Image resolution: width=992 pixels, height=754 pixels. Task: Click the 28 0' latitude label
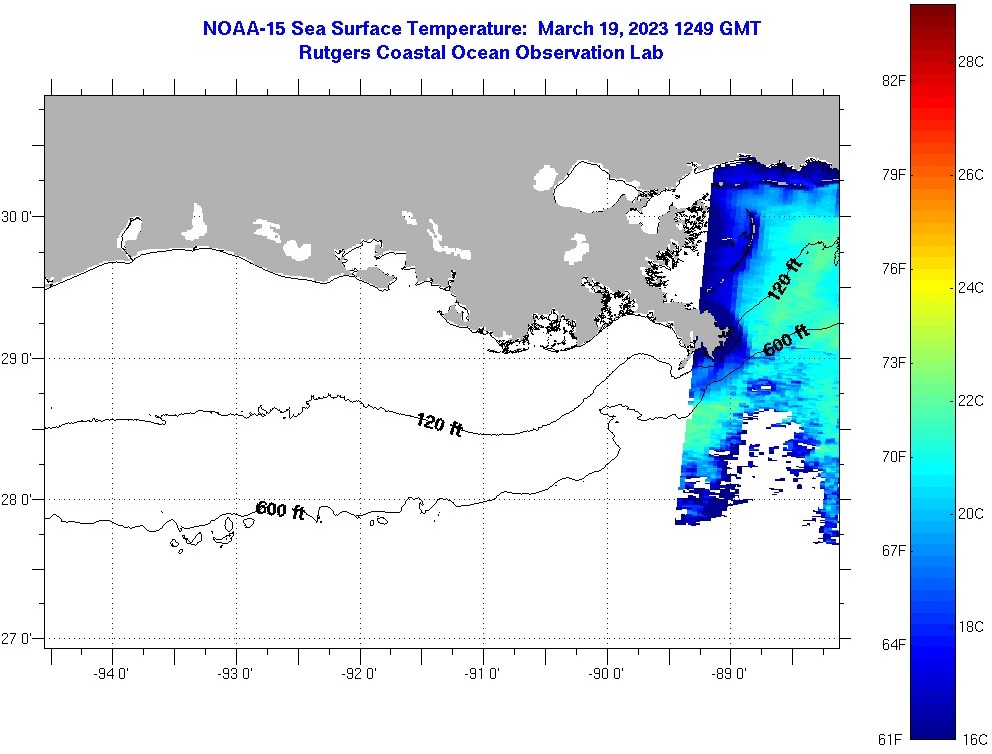(x=15, y=500)
